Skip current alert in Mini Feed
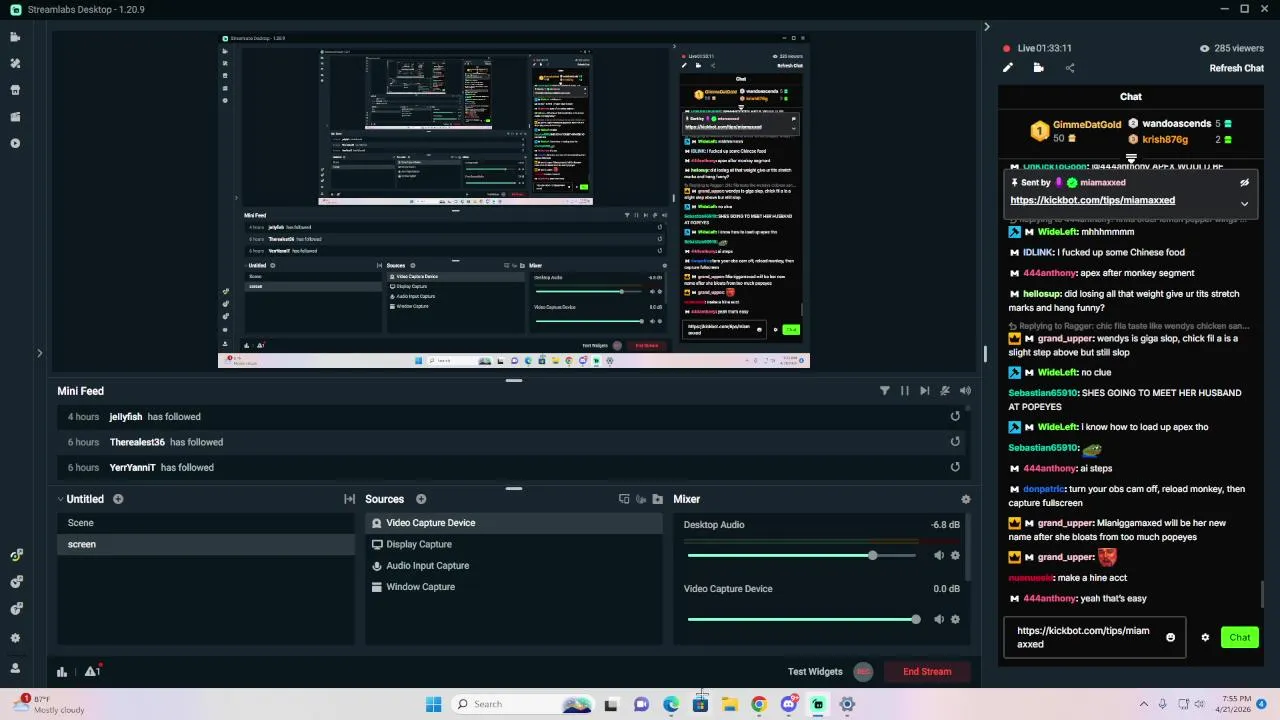 pyautogui.click(x=924, y=391)
